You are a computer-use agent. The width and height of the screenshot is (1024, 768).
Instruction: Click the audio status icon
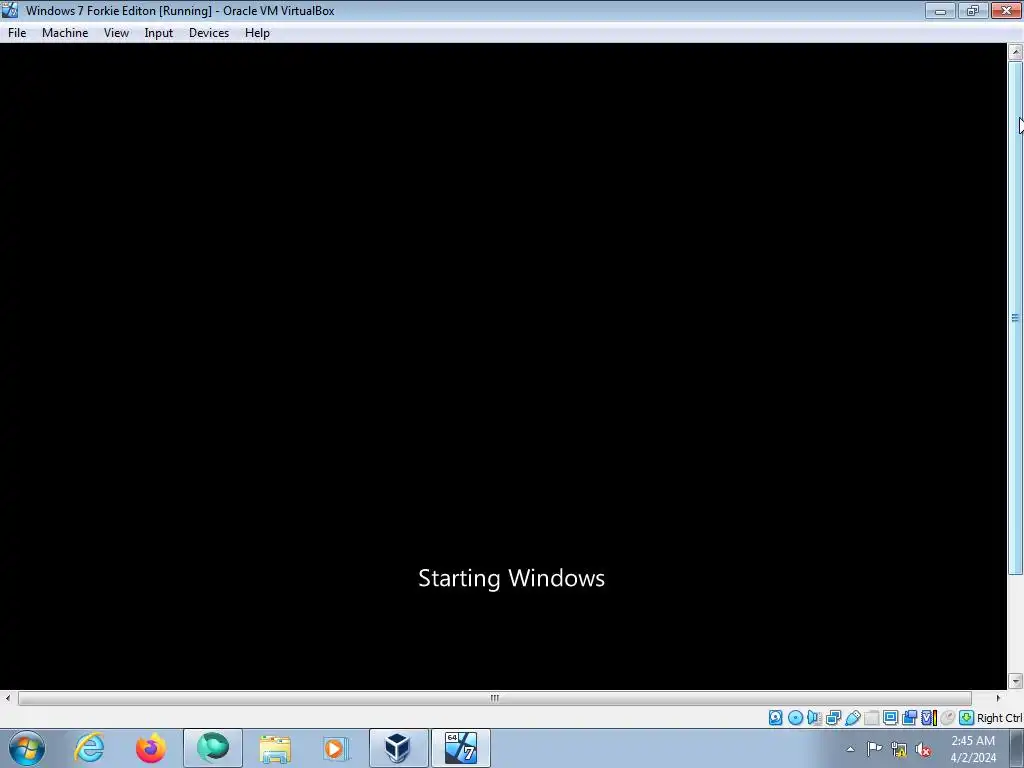[814, 718]
